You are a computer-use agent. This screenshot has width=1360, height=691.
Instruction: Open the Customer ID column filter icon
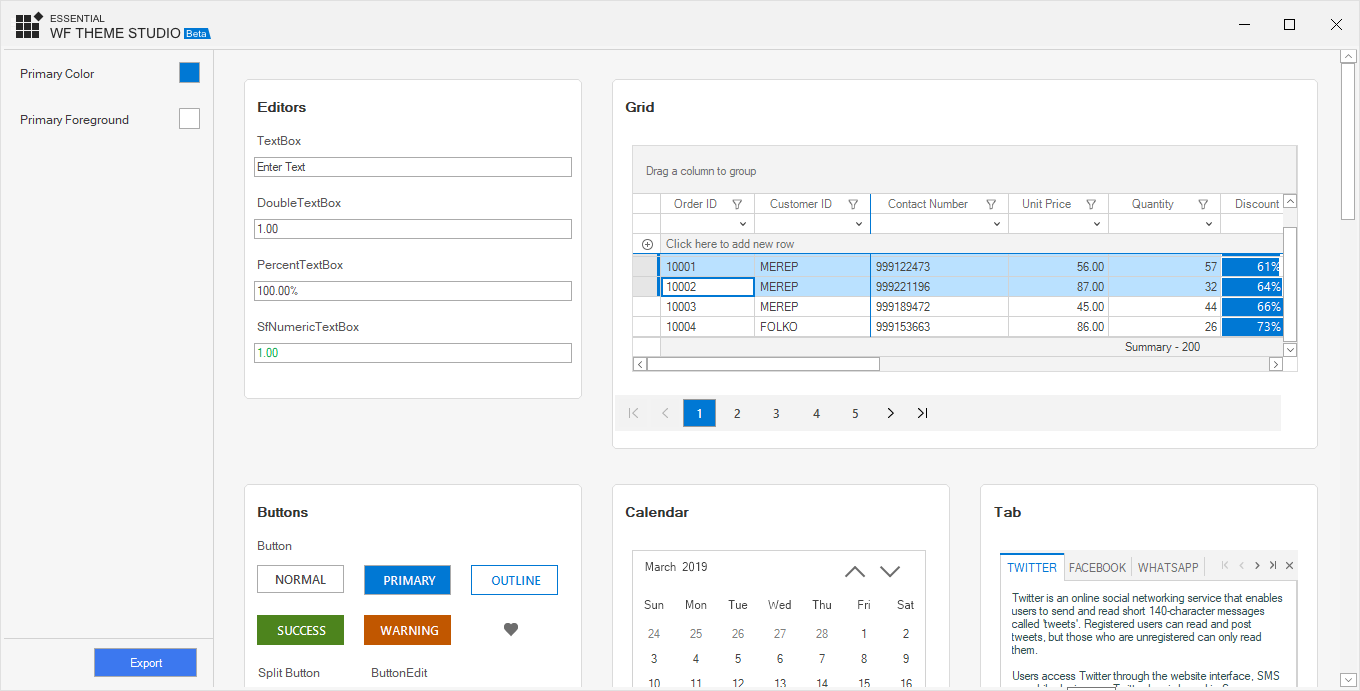coord(853,204)
